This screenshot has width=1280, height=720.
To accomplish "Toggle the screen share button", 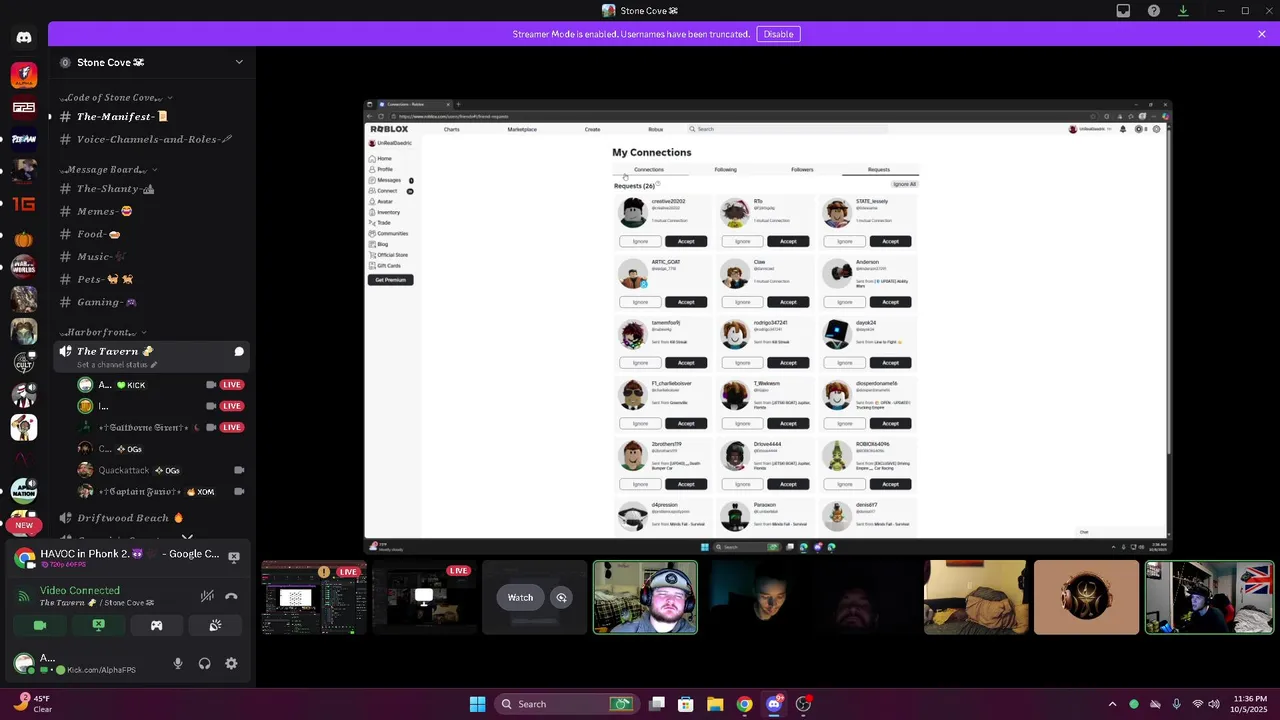I will click(98, 625).
